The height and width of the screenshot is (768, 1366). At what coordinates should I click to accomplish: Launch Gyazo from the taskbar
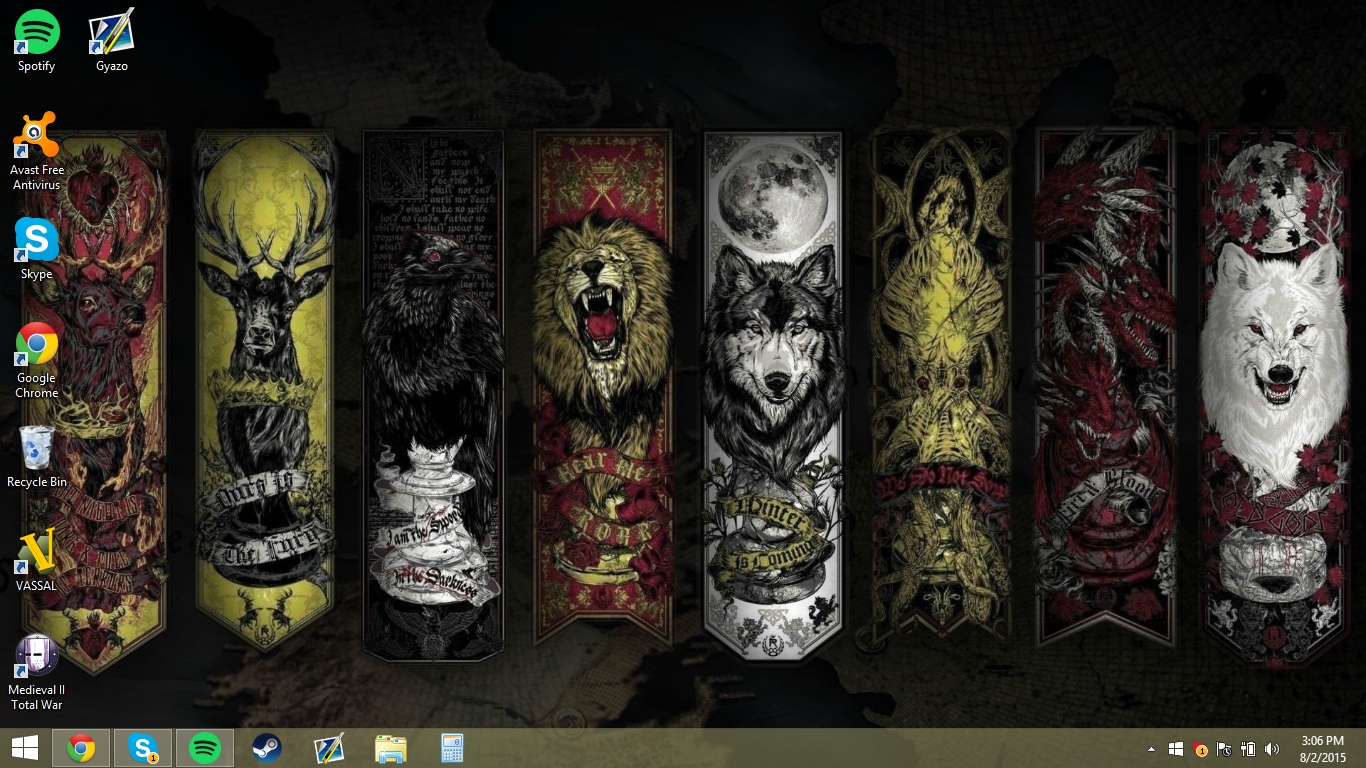(329, 748)
